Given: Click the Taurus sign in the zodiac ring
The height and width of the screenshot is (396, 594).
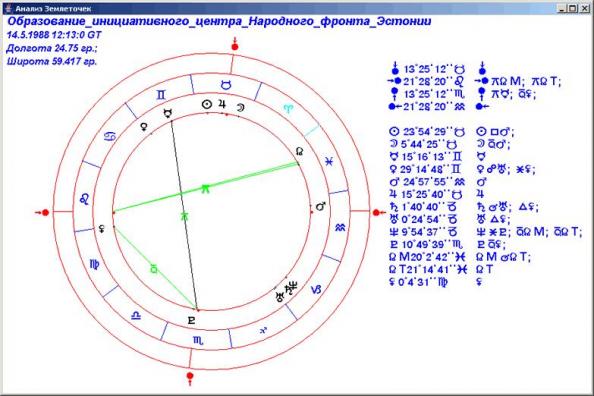Looking at the screenshot, I should coord(226,86).
